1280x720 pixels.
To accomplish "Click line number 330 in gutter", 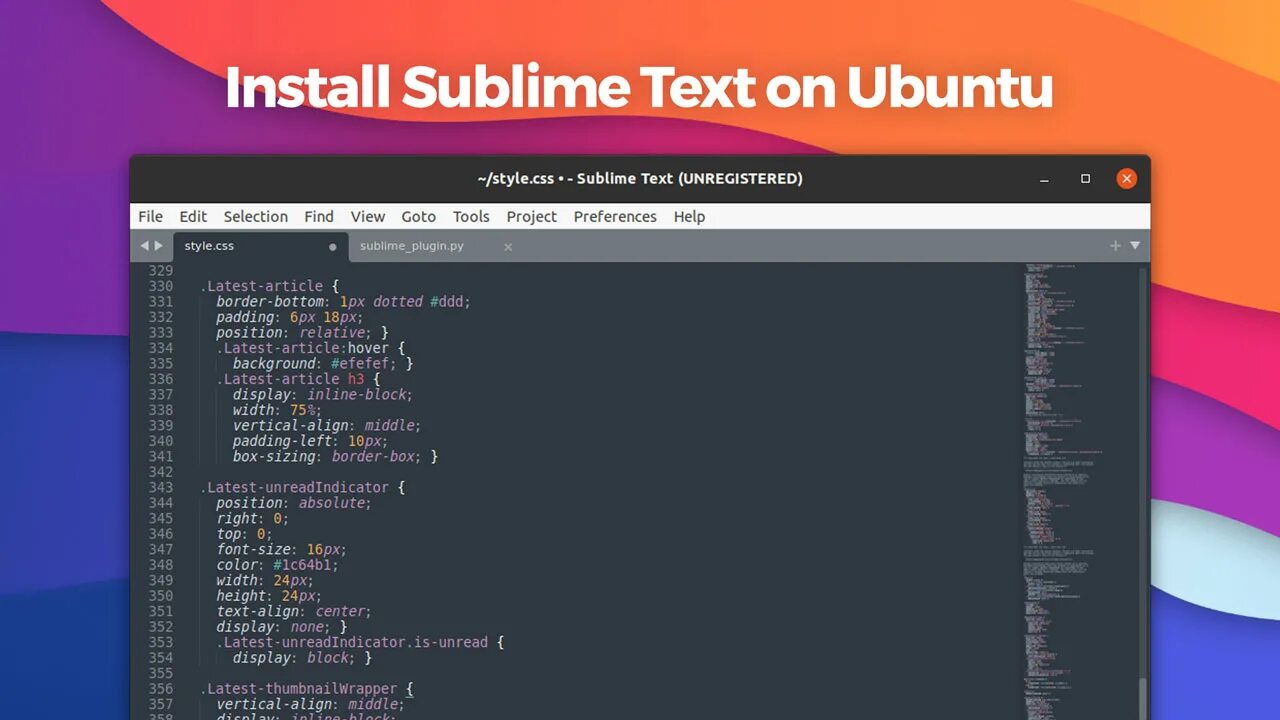I will click(x=160, y=286).
